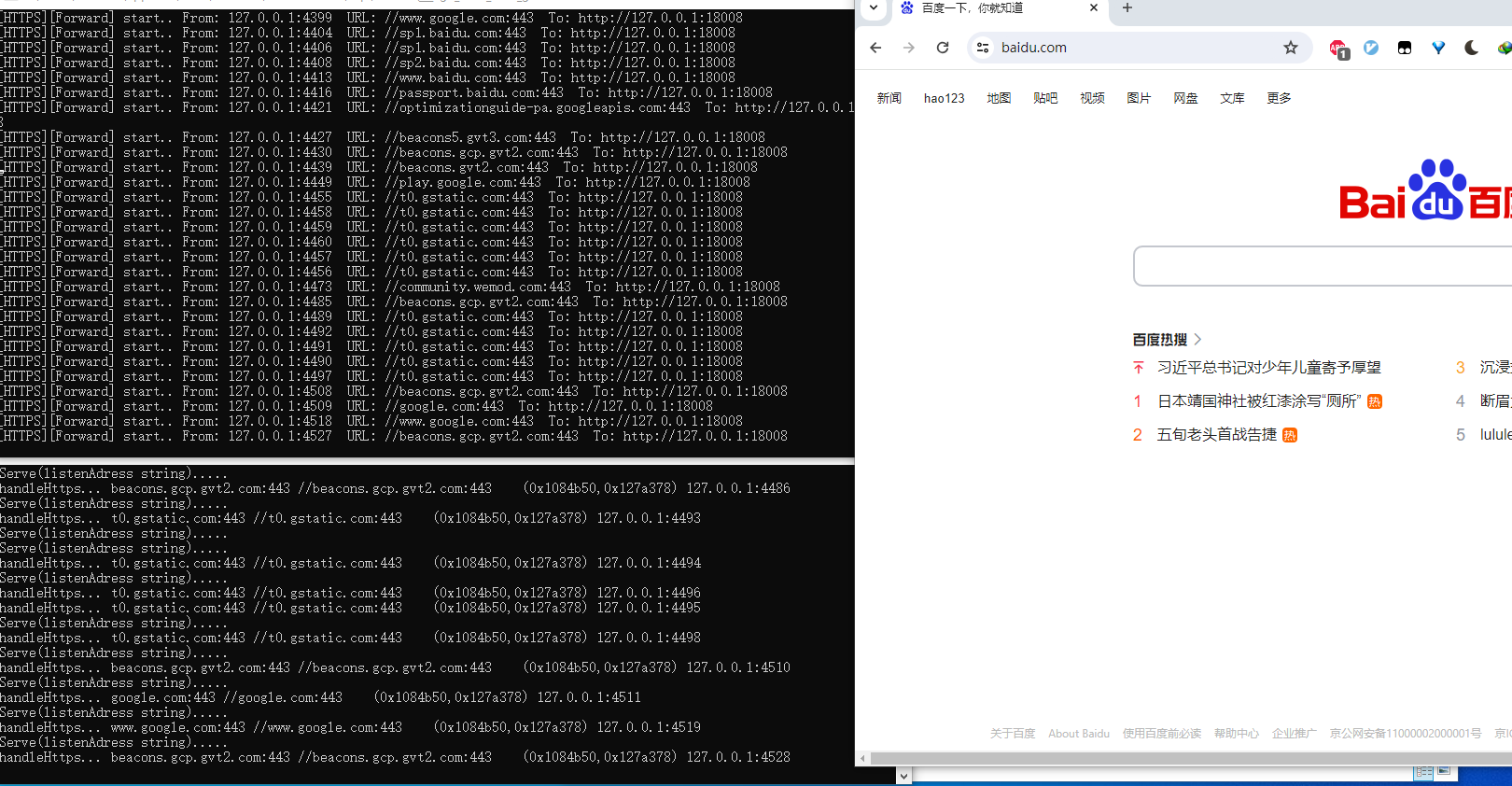Click the console scroll-down arrow at bottom
Viewport: 1512px width, 786px height.
pyautogui.click(x=903, y=776)
